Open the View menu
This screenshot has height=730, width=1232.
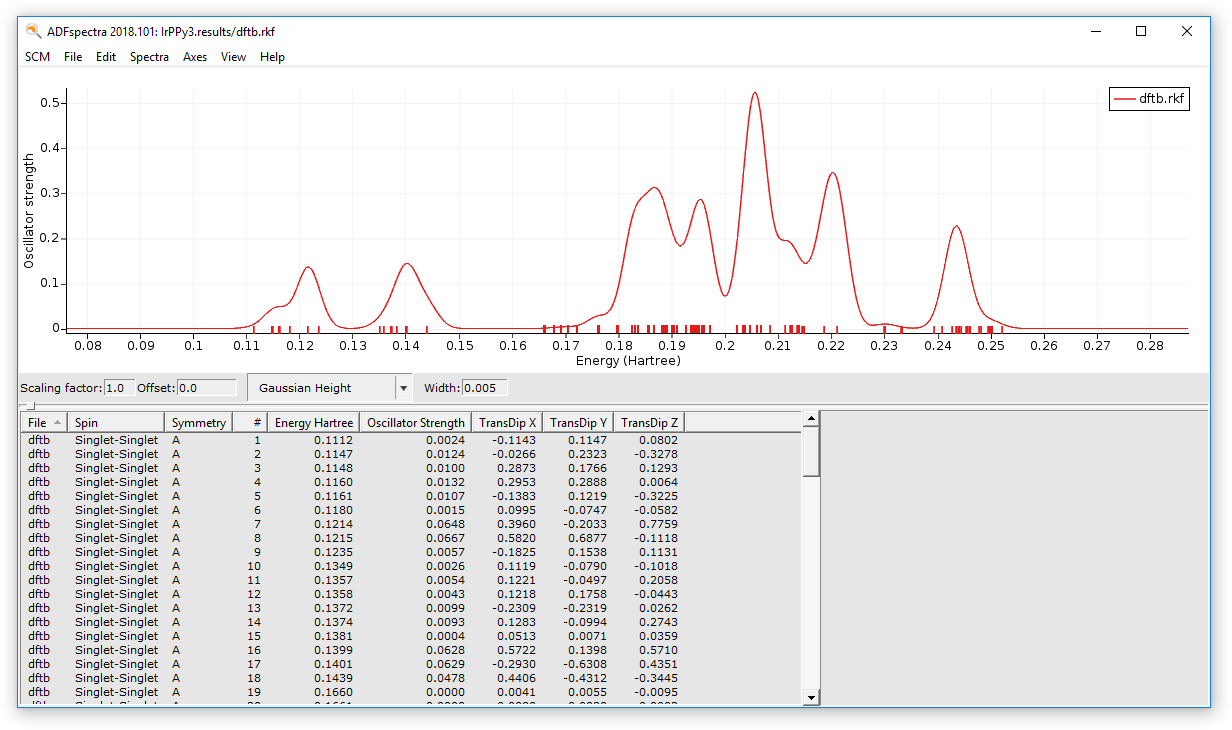[234, 57]
